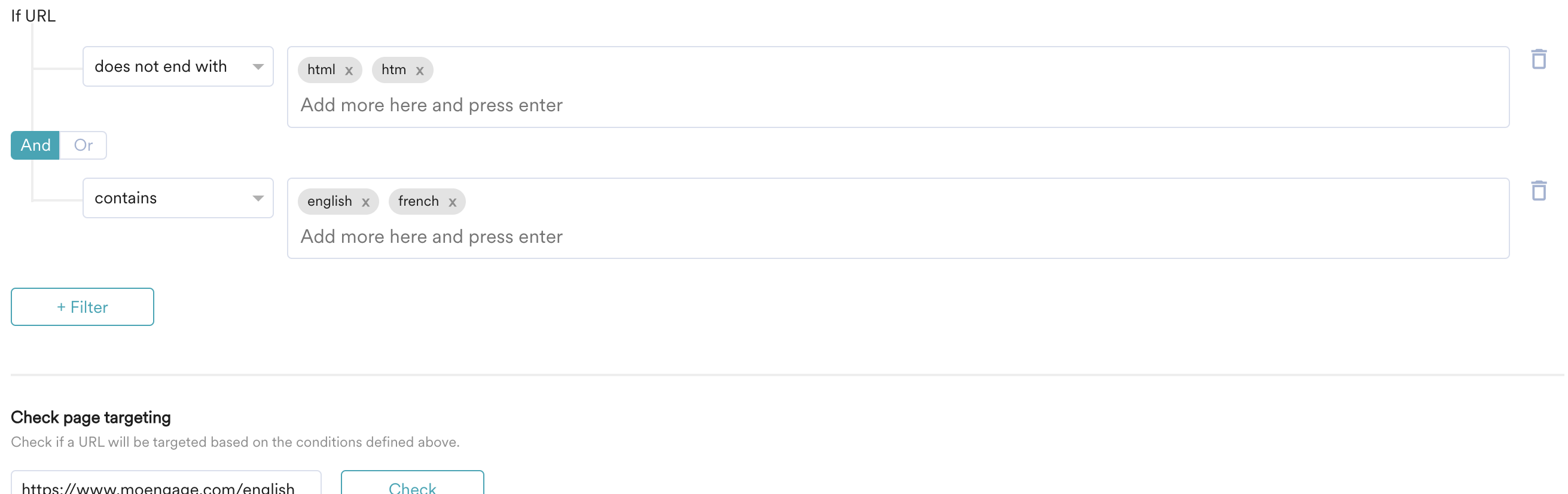1568x494 pixels.
Task: Remove the 'html' tag with its x icon
Action: (349, 71)
